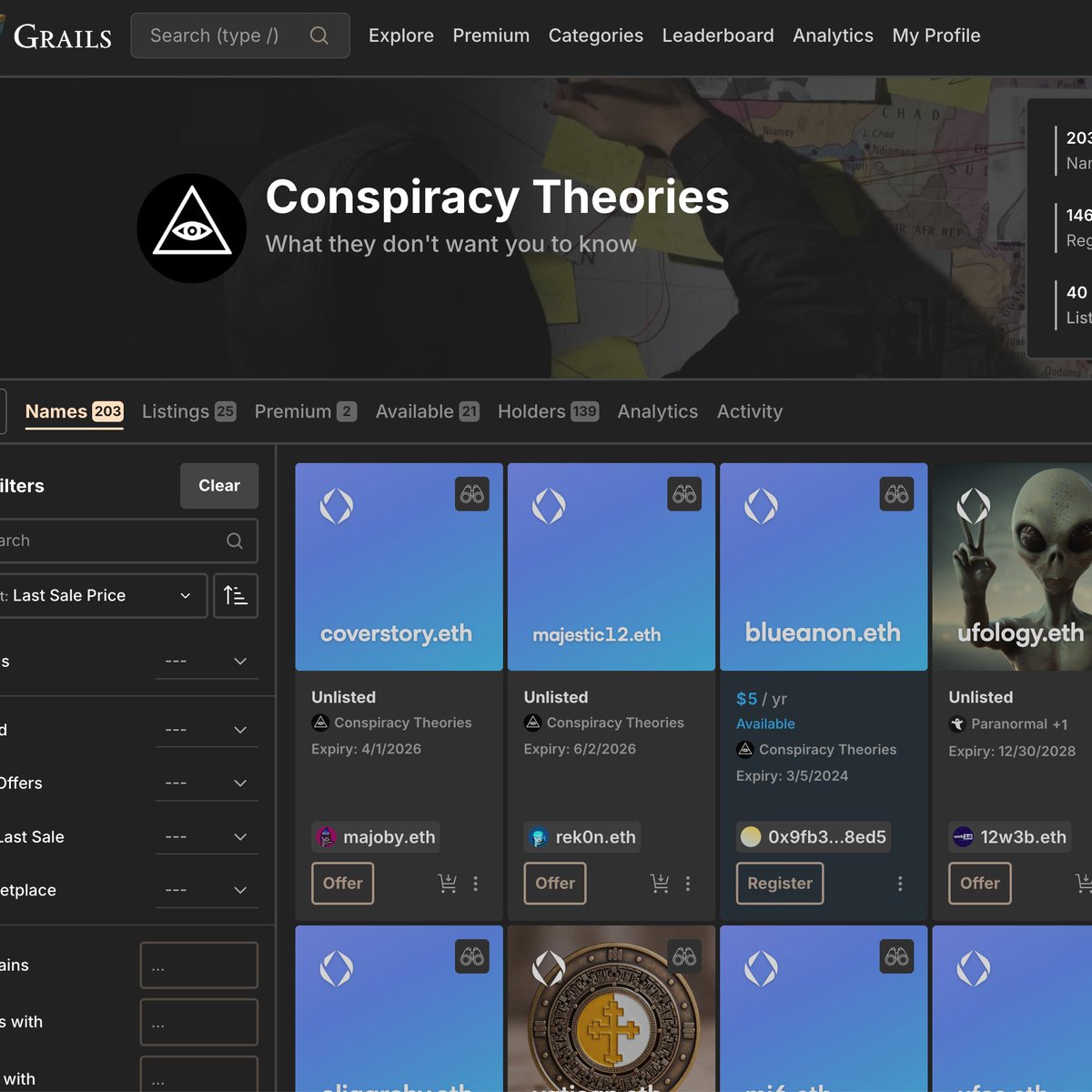Register blueanon.eth
Screen dimensions: 1092x1092
(x=780, y=884)
